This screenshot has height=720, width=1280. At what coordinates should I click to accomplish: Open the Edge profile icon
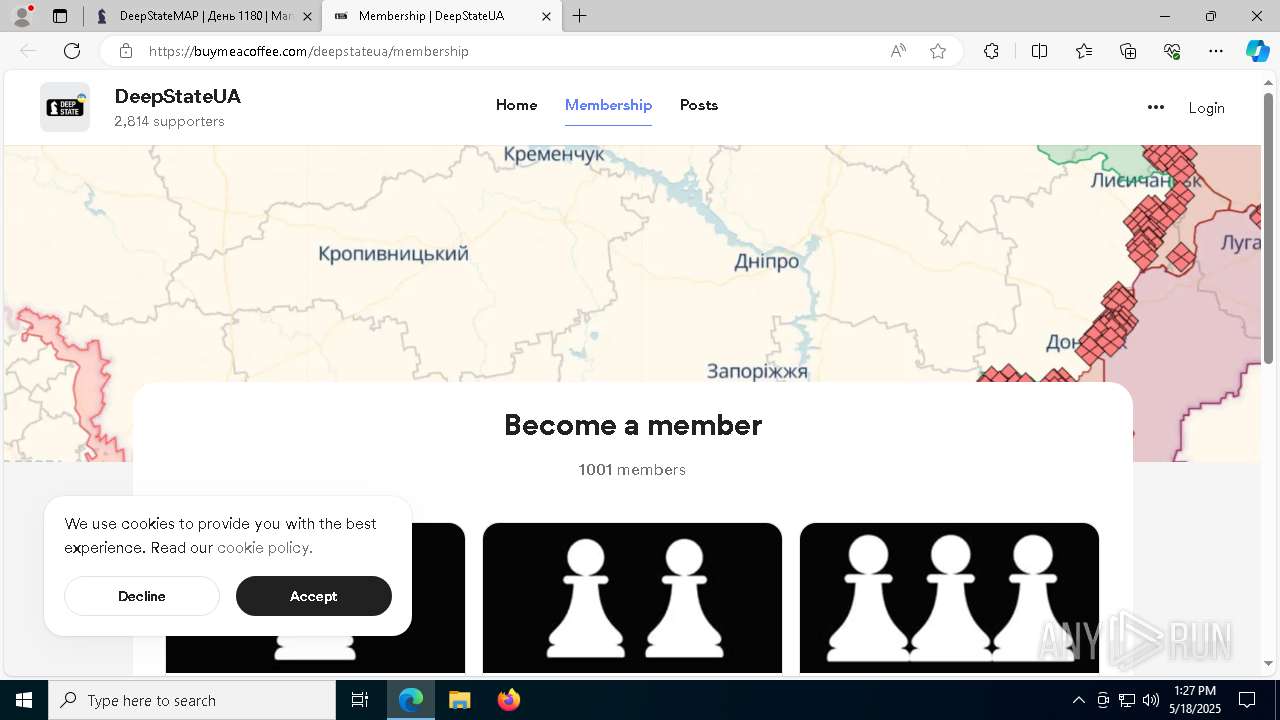[x=22, y=16]
